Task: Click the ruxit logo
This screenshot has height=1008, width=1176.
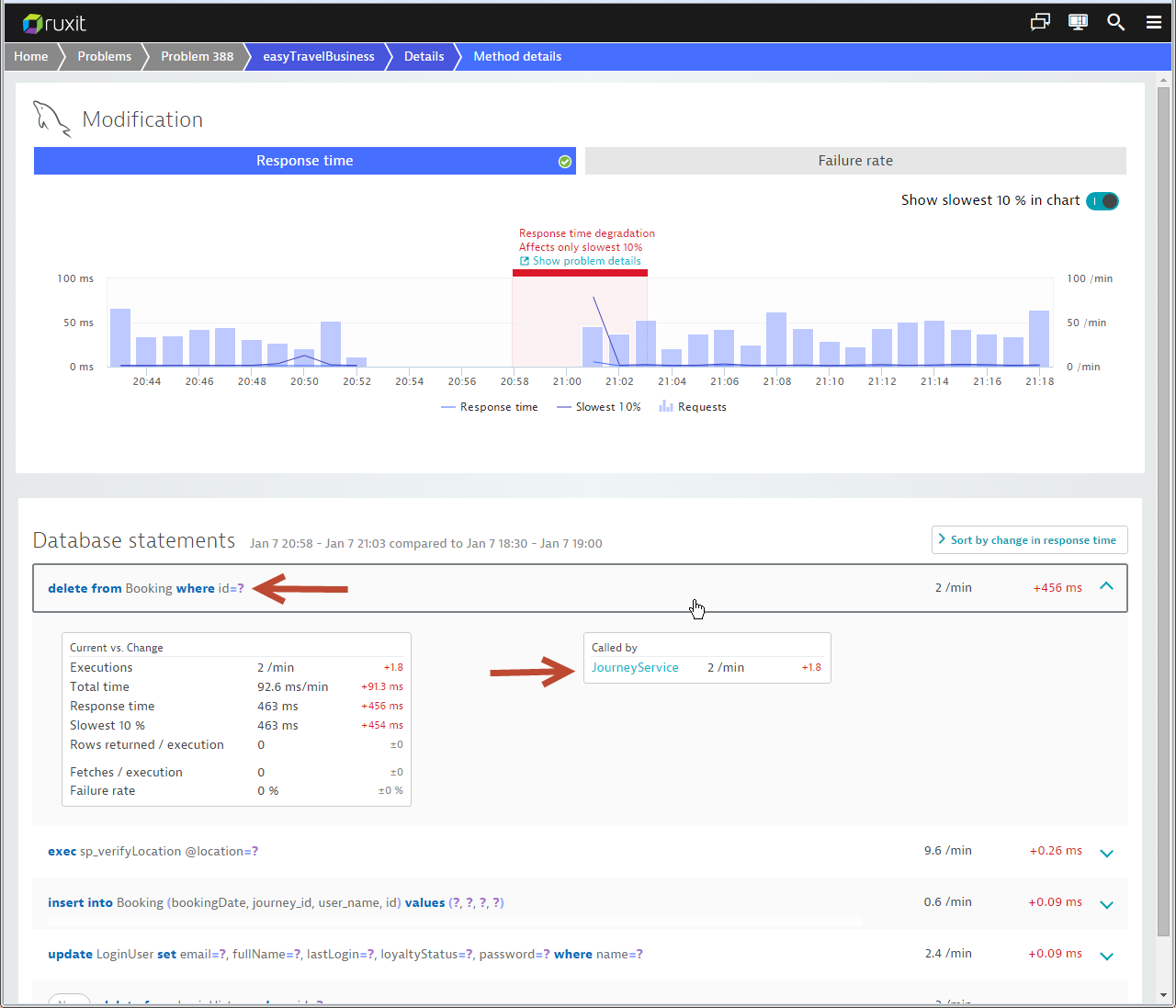Action: pyautogui.click(x=54, y=23)
